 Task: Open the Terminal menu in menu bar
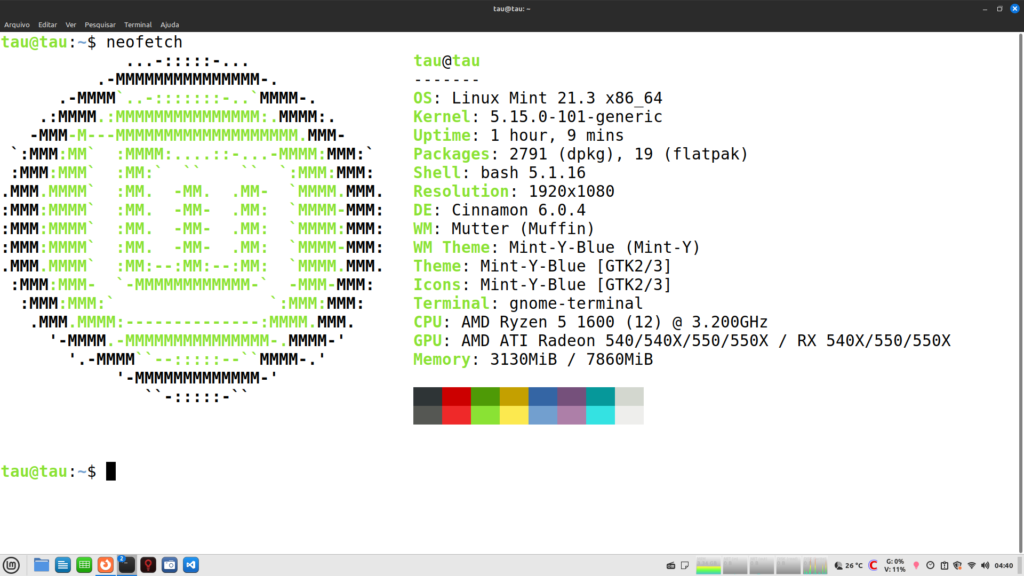[x=137, y=23]
